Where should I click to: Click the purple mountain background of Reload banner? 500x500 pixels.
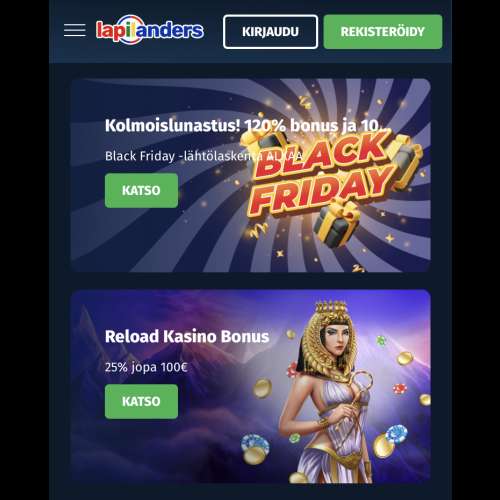[x=167, y=450]
